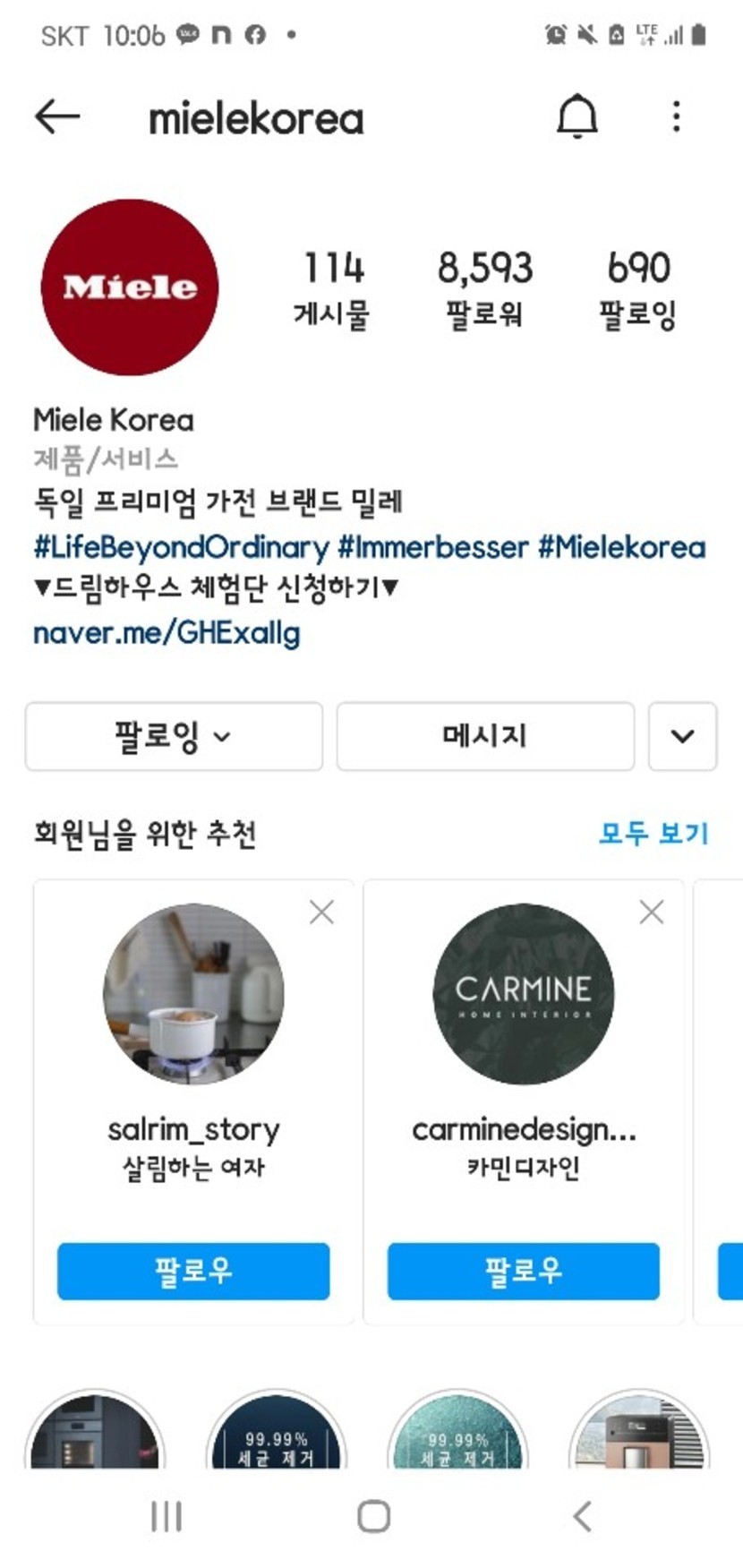Tap the Android recent apps icon

pyautogui.click(x=167, y=1516)
